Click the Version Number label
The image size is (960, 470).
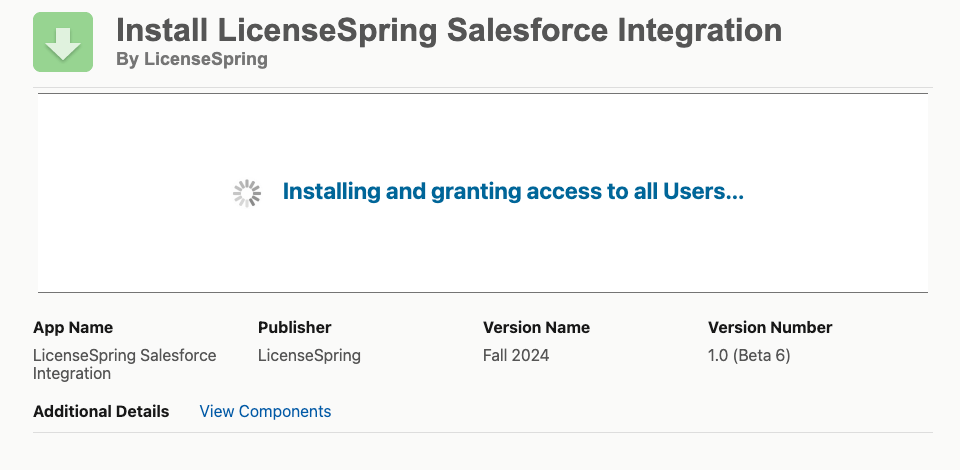(x=770, y=327)
